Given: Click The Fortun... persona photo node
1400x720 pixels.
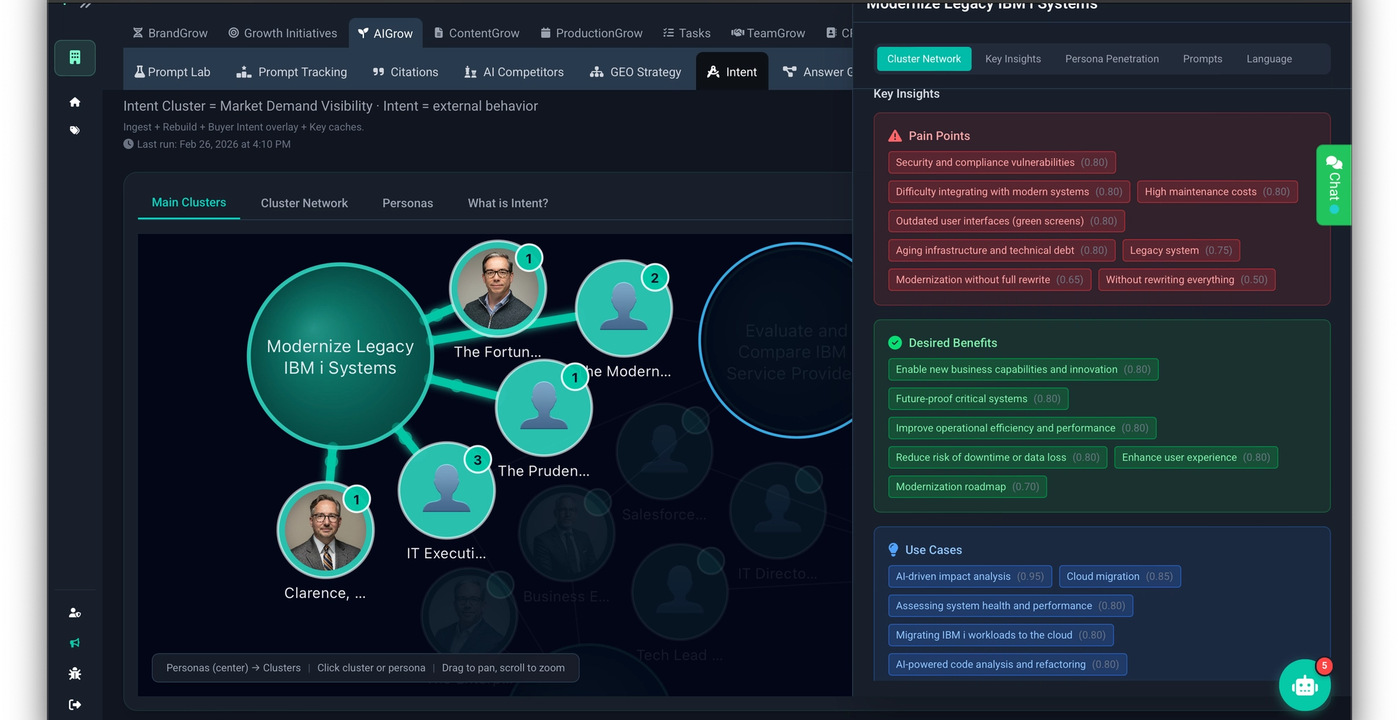Looking at the screenshot, I should coord(496,290).
